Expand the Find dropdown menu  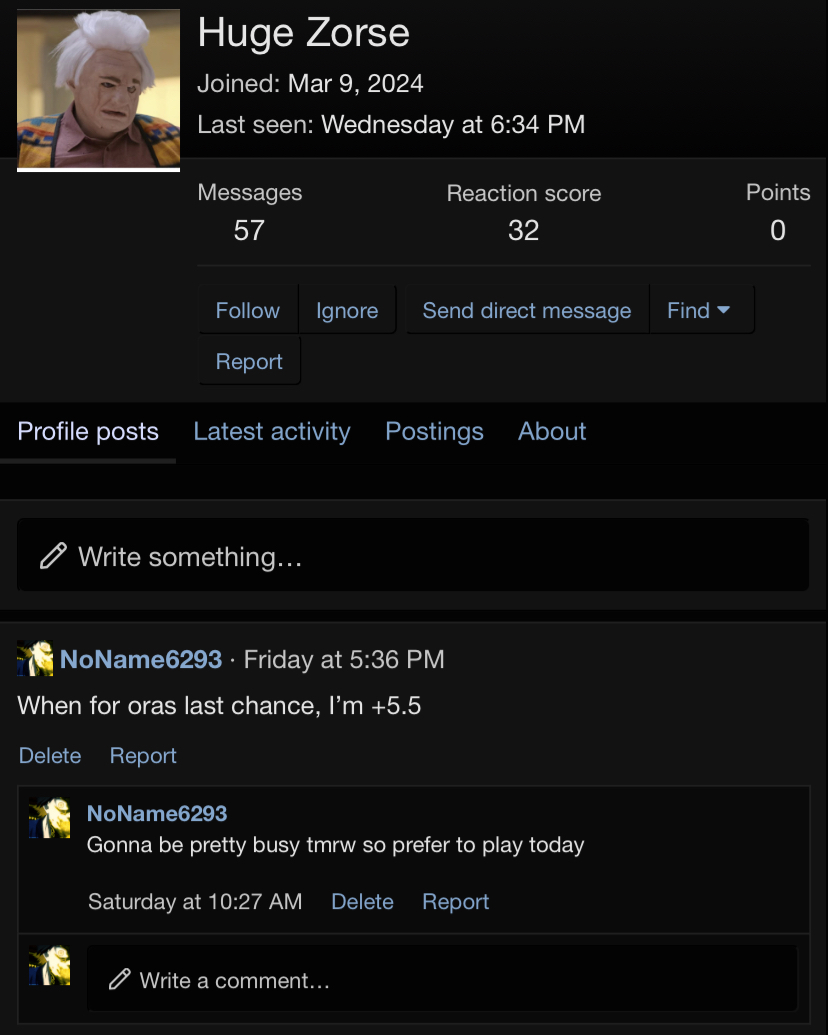[x=700, y=311]
